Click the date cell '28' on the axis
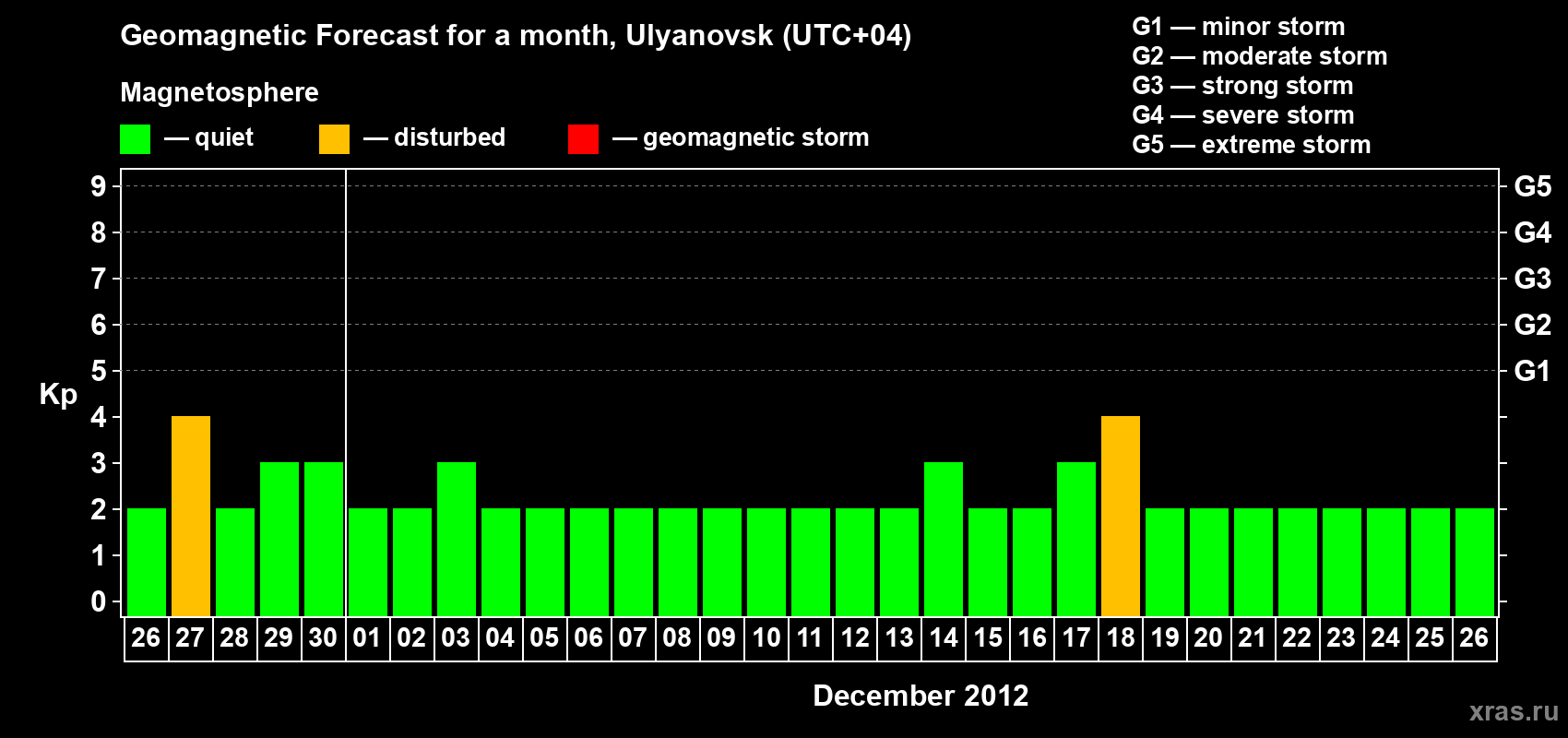Screen dimensions: 1568x738 [x=235, y=638]
